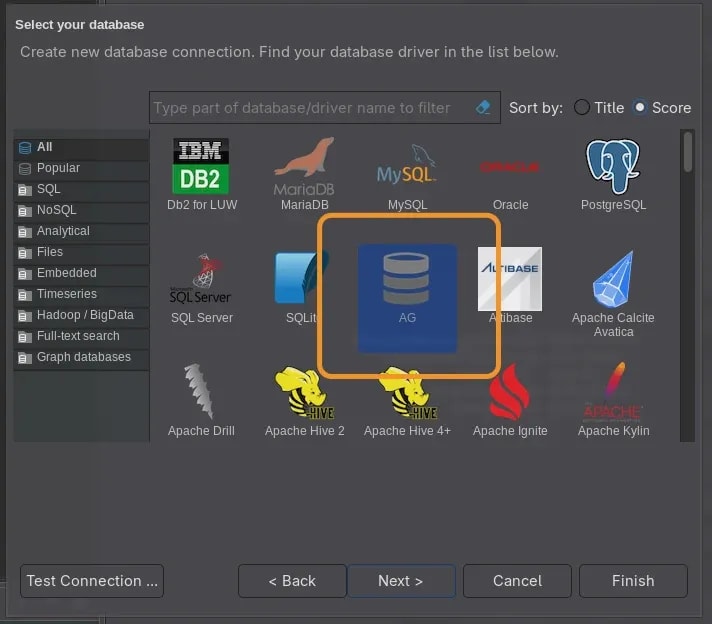This screenshot has height=624, width=712.
Task: Select the MySQL driver icon
Action: pyautogui.click(x=407, y=164)
